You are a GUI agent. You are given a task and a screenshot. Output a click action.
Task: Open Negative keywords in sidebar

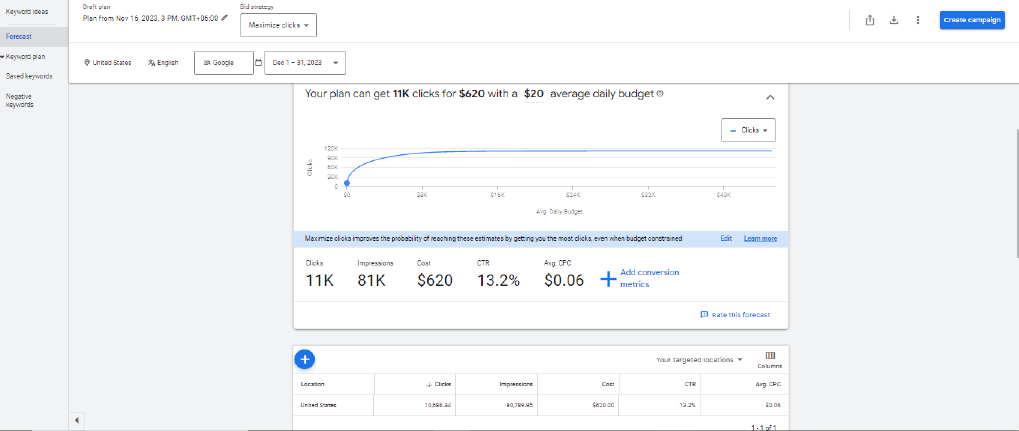[x=19, y=100]
